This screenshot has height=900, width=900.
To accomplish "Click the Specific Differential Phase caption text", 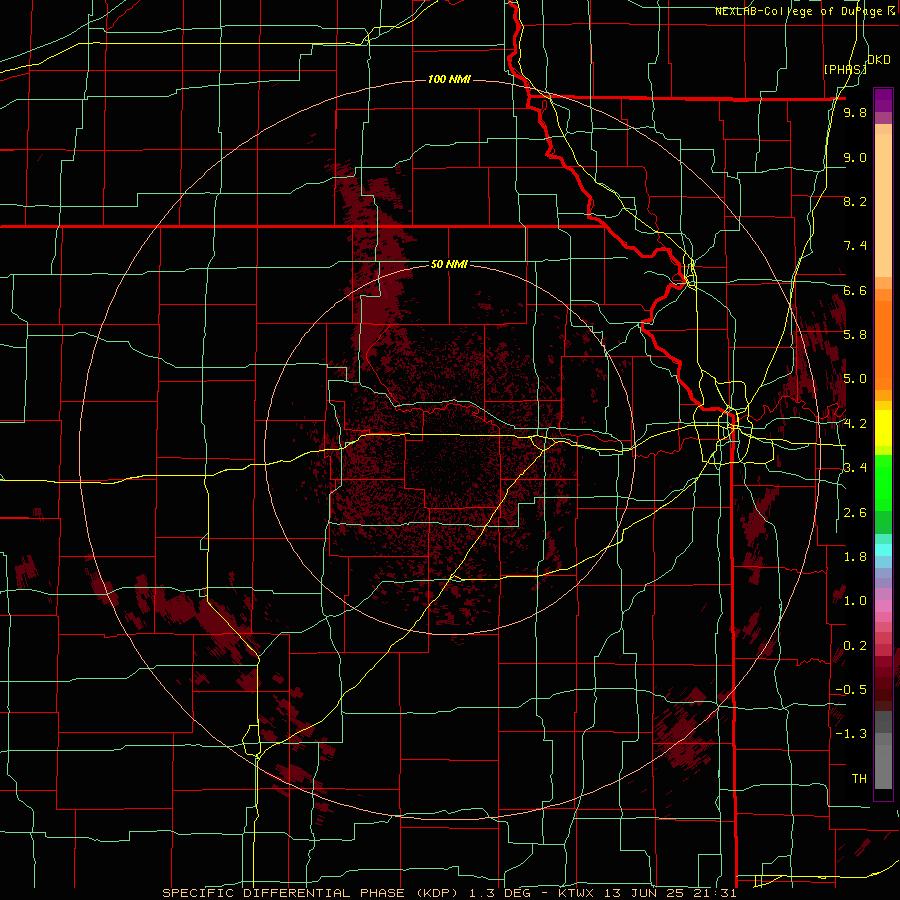I will [449, 893].
